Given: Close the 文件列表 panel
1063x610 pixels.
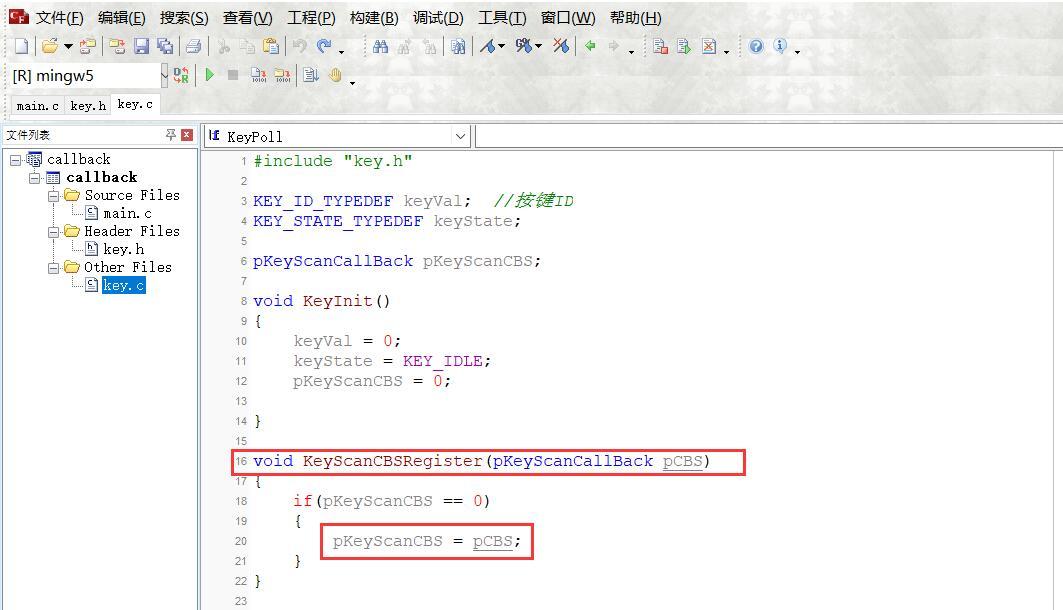Looking at the screenshot, I should point(187,135).
